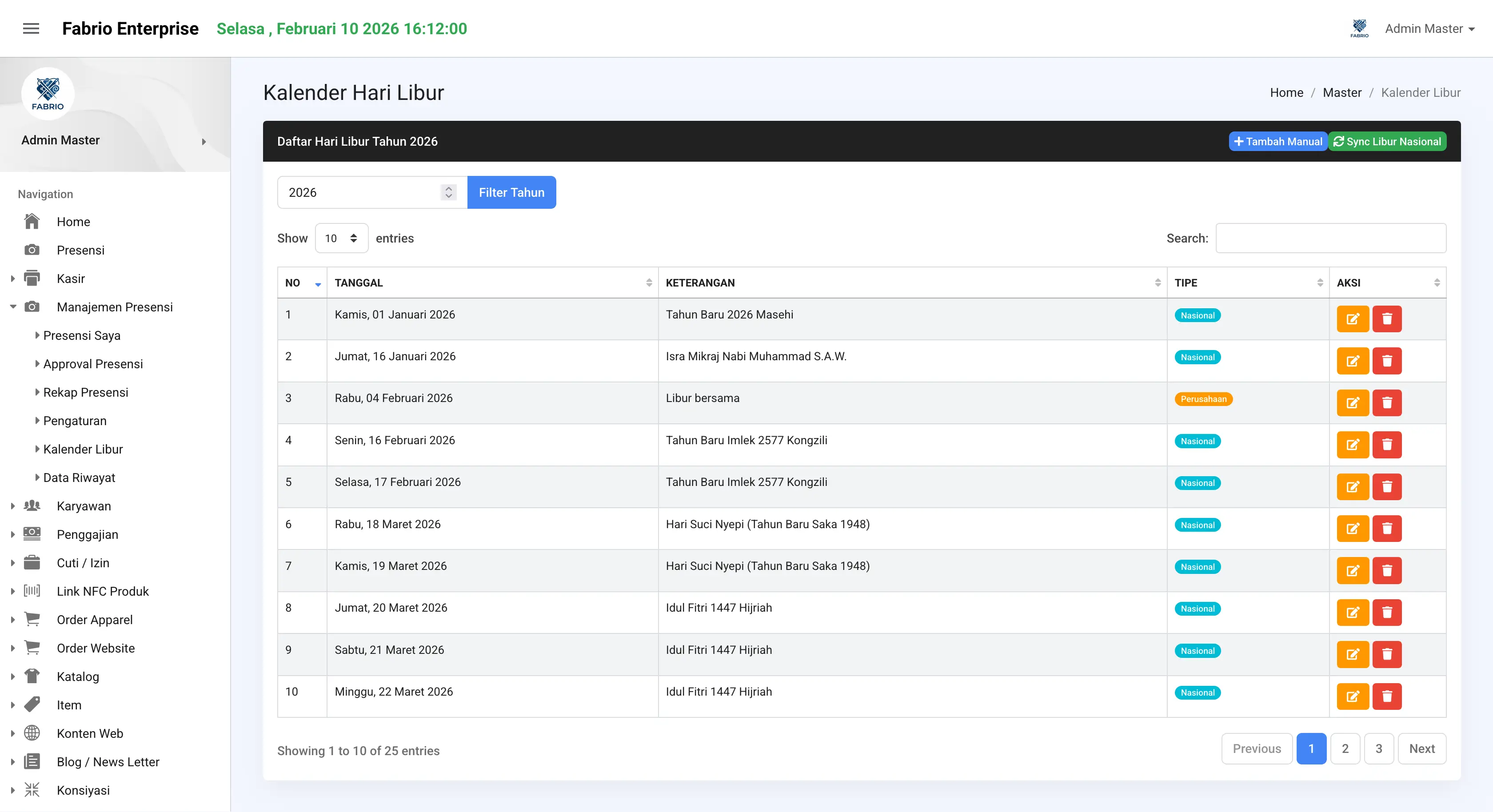The width and height of the screenshot is (1493, 812).
Task: Click the edit icon for Tahun Baru 2026 Masehi
Action: pos(1352,319)
